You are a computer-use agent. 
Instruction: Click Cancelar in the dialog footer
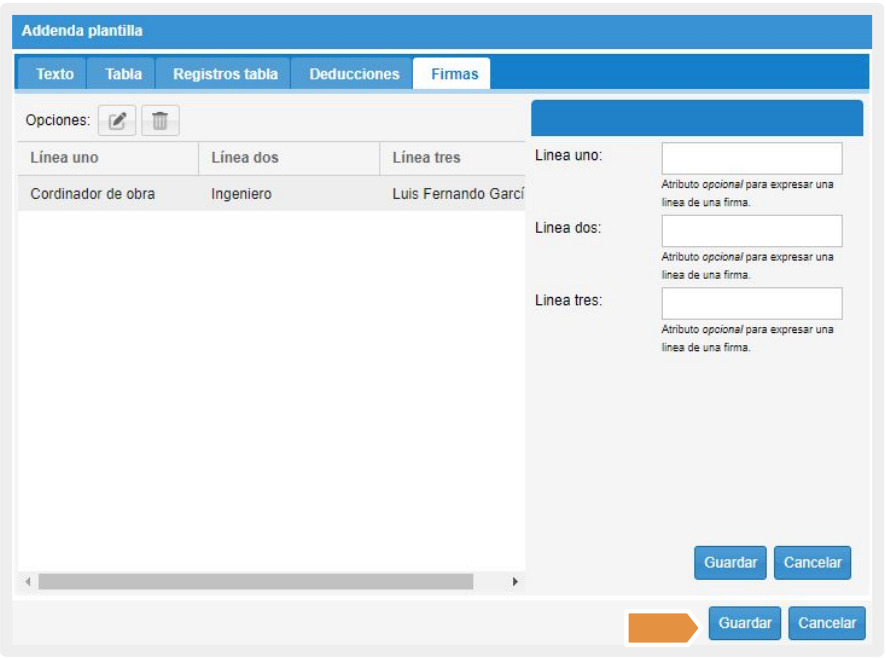pyautogui.click(x=826, y=623)
